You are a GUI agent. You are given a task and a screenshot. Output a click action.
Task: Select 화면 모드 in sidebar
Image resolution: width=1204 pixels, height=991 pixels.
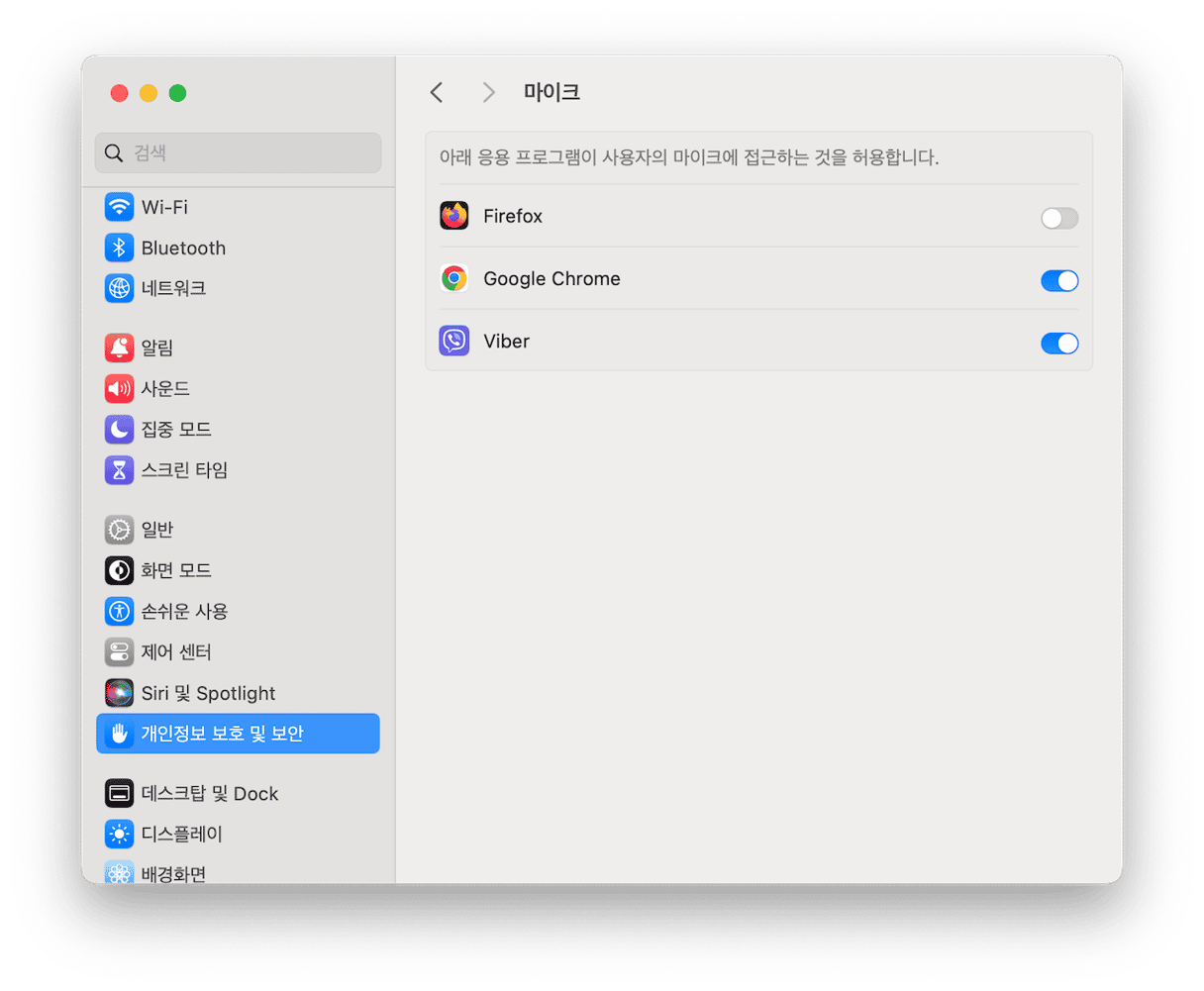pyautogui.click(x=175, y=570)
